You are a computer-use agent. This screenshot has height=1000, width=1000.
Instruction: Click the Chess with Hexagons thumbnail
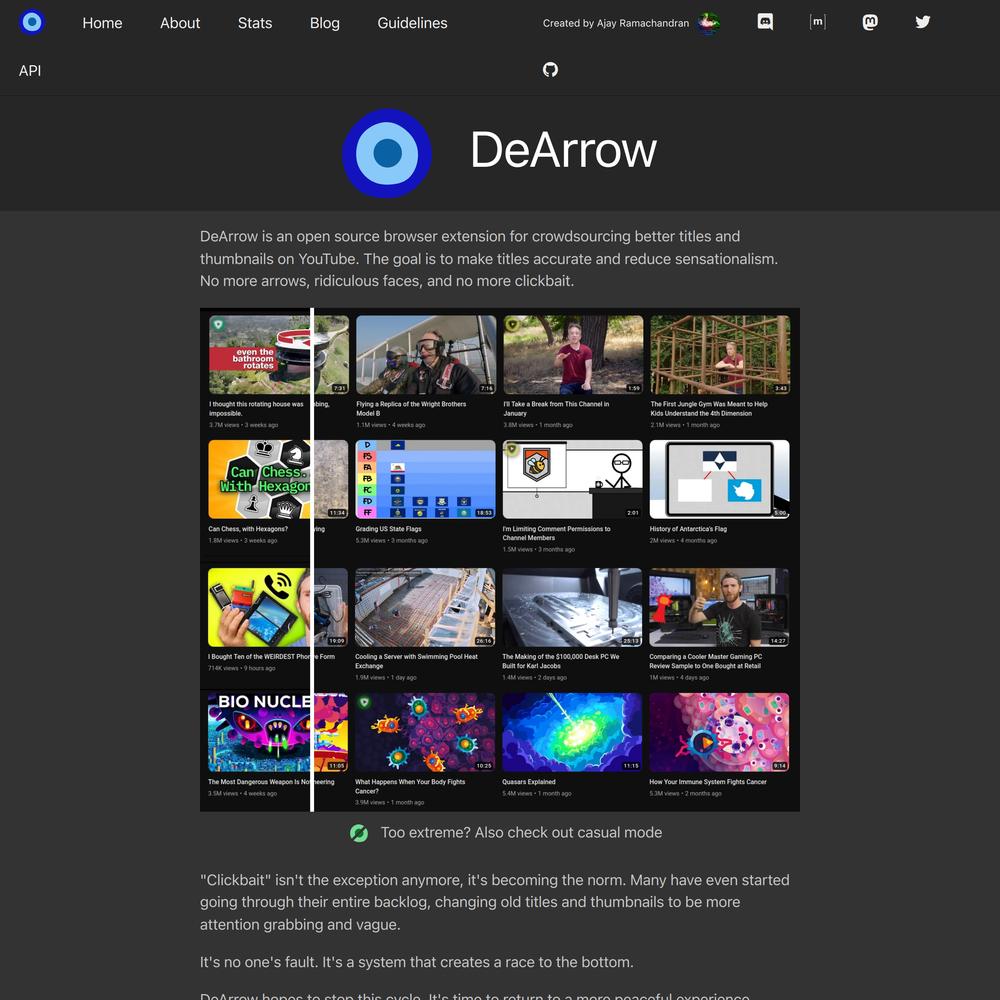(x=278, y=479)
